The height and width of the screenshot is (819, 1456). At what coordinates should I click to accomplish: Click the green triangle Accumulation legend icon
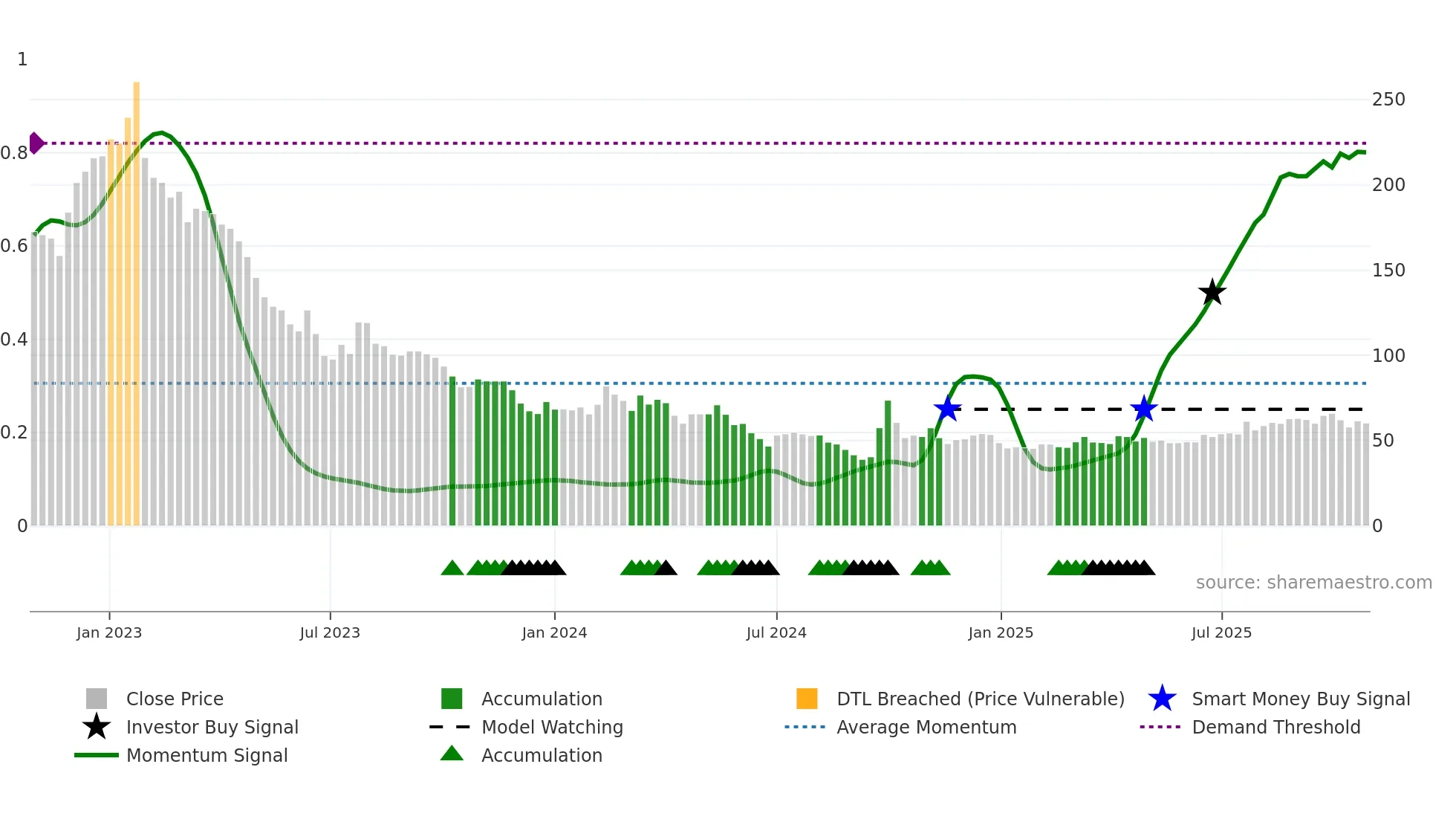452,754
